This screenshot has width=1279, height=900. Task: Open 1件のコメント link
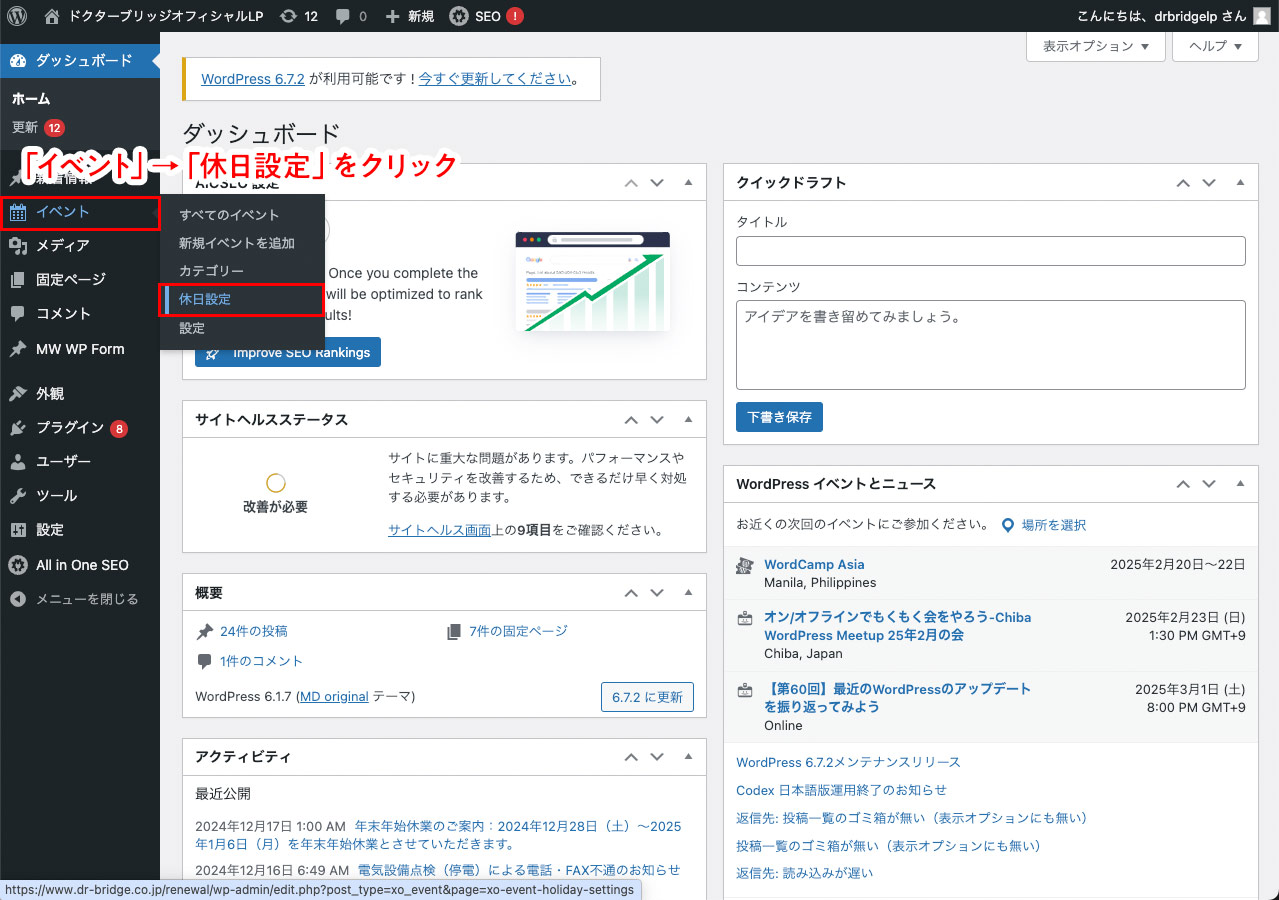tap(262, 661)
